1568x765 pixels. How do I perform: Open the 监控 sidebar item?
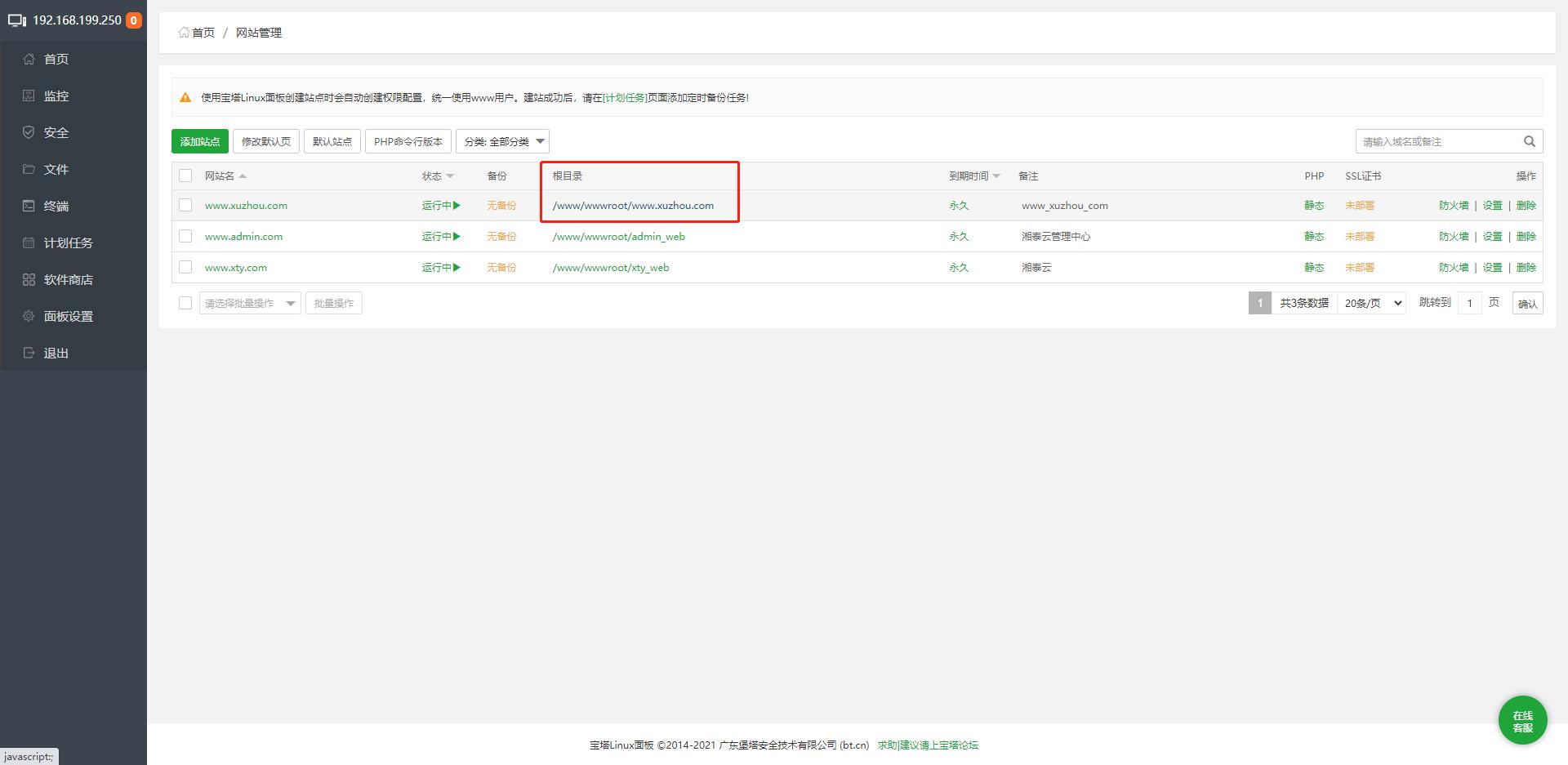point(73,96)
